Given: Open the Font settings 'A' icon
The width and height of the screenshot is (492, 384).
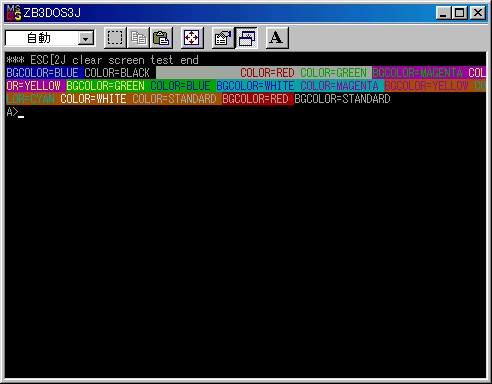Looking at the screenshot, I should click(x=277, y=38).
